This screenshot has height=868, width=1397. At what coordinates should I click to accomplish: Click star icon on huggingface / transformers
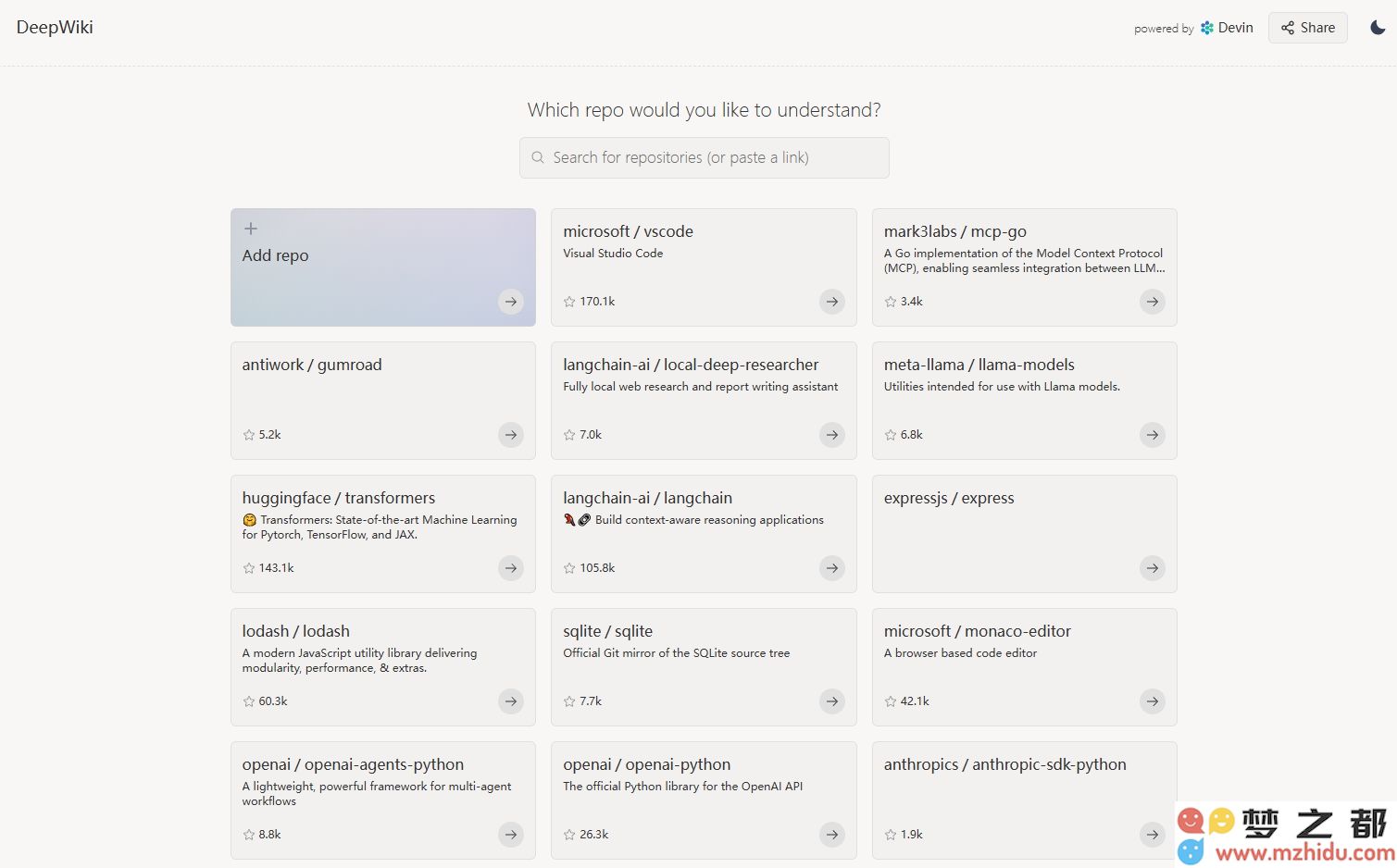click(248, 568)
